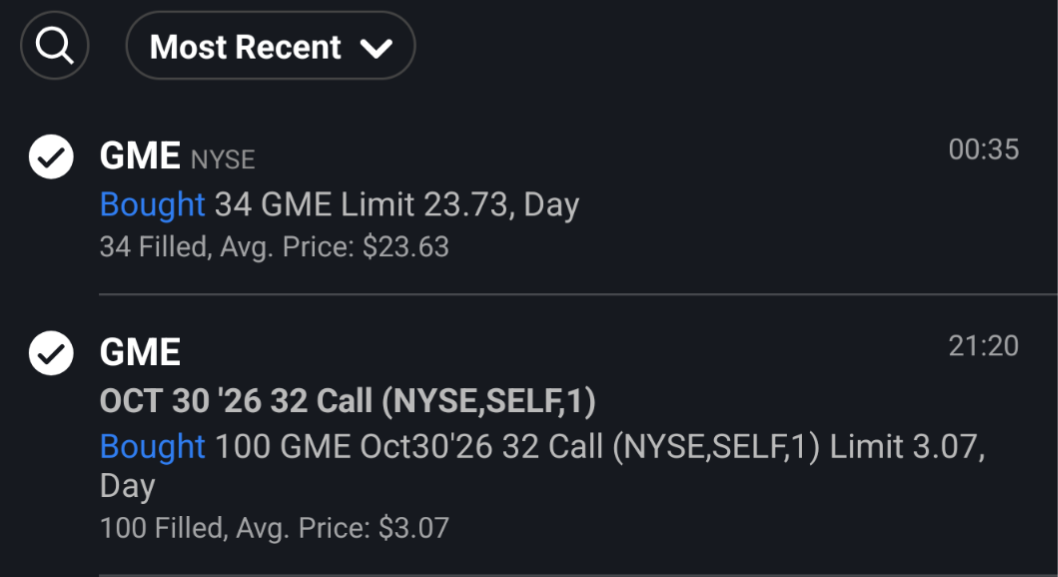The height and width of the screenshot is (577, 1058).
Task: Click the blue Bought label on 100 GME call order
Action: pyautogui.click(x=152, y=446)
